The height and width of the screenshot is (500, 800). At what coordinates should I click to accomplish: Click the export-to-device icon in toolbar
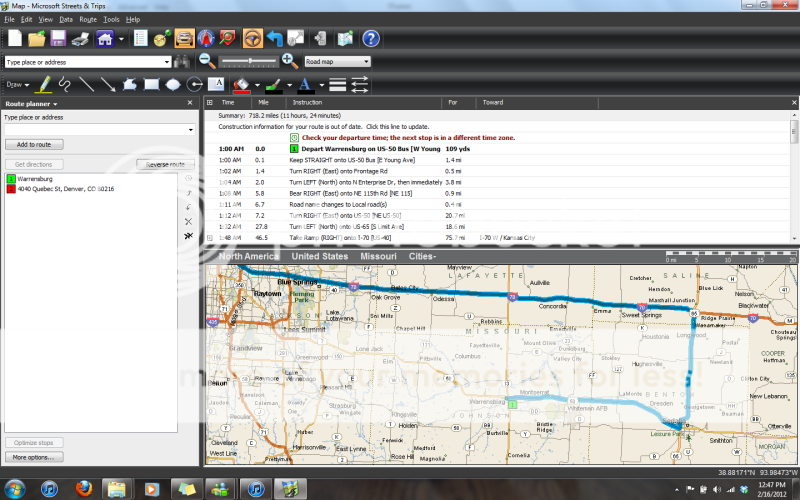pyautogui.click(x=320, y=38)
